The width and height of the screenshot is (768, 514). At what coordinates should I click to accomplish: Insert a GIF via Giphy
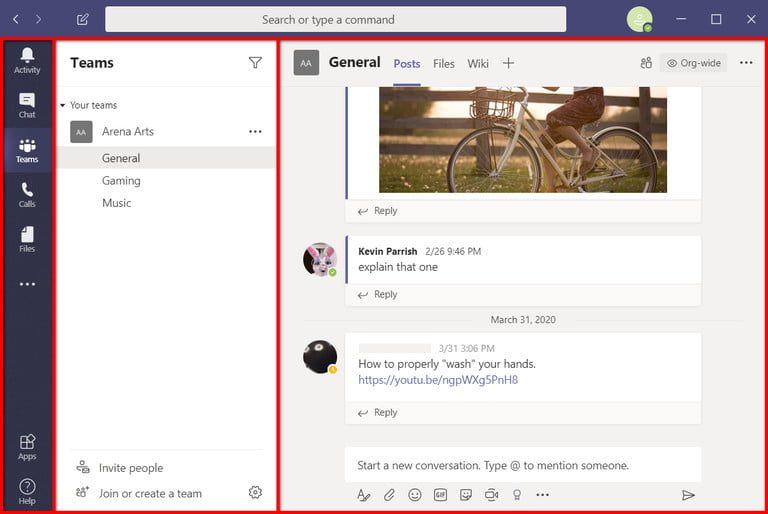(440, 495)
